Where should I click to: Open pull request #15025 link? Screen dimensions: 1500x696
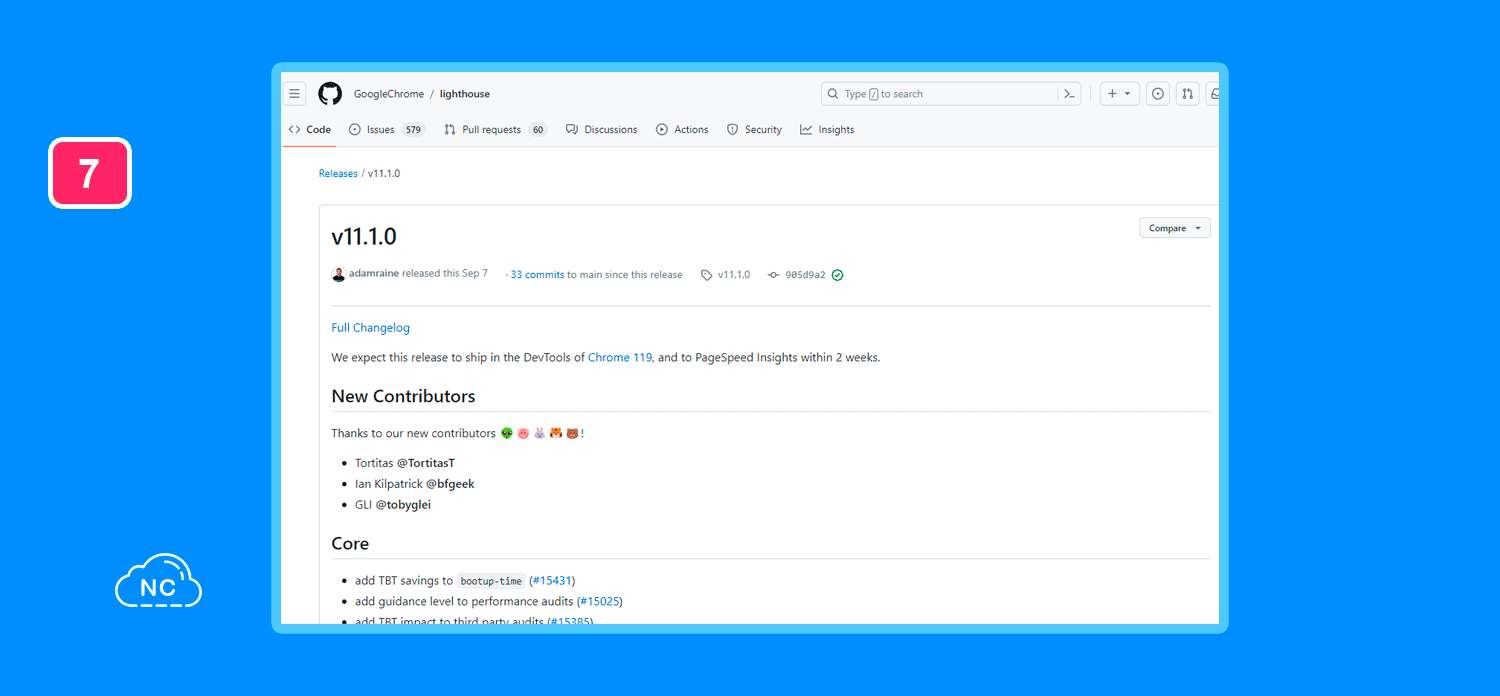[600, 602]
